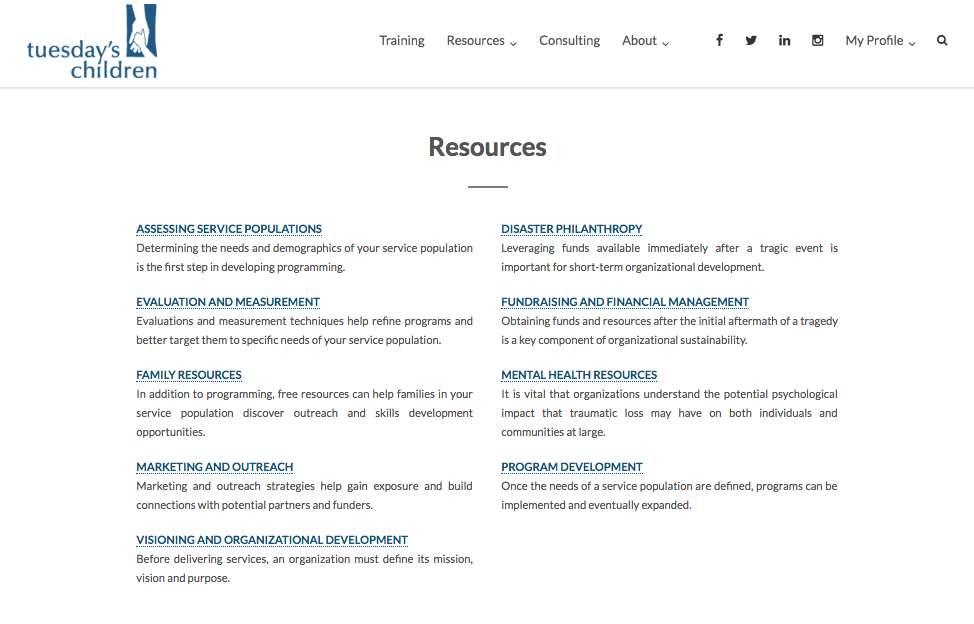Open the LinkedIn icon in the header
Screen dimensions: 974x624
pyautogui.click(x=784, y=40)
